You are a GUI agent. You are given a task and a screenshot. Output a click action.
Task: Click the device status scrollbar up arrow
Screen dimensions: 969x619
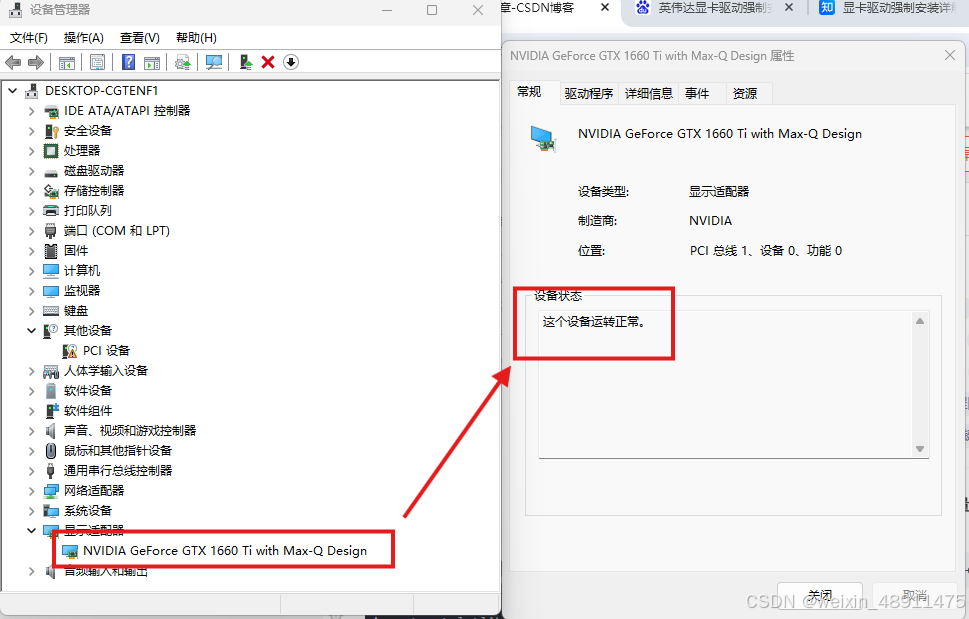(920, 321)
